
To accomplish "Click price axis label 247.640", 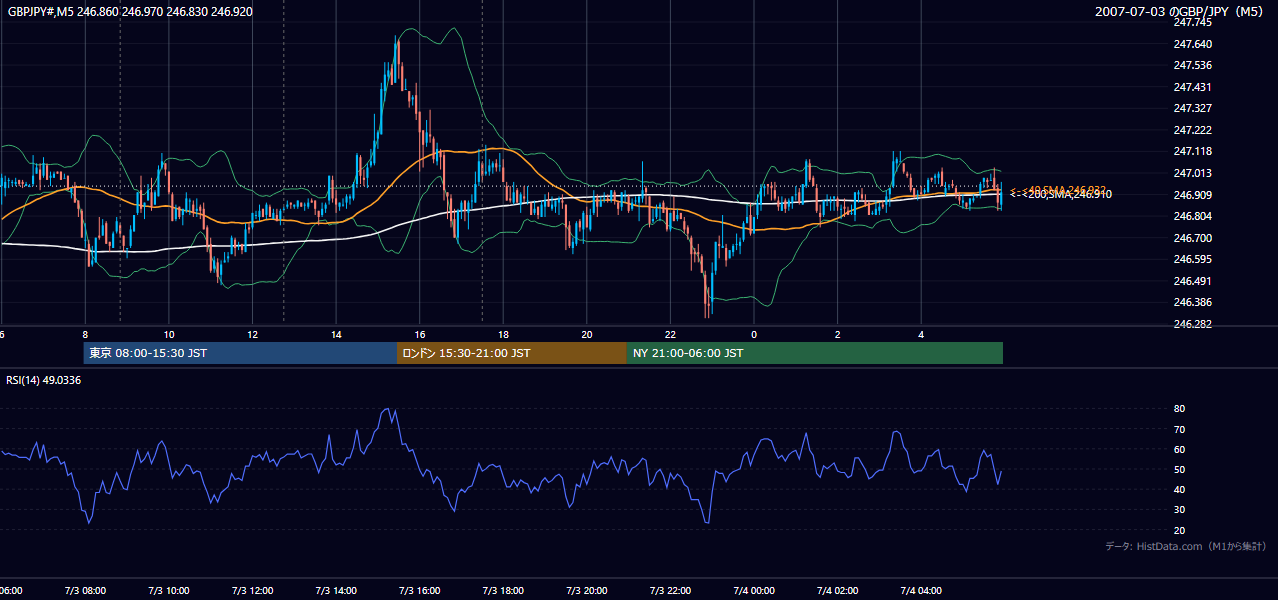I will [x=1192, y=44].
